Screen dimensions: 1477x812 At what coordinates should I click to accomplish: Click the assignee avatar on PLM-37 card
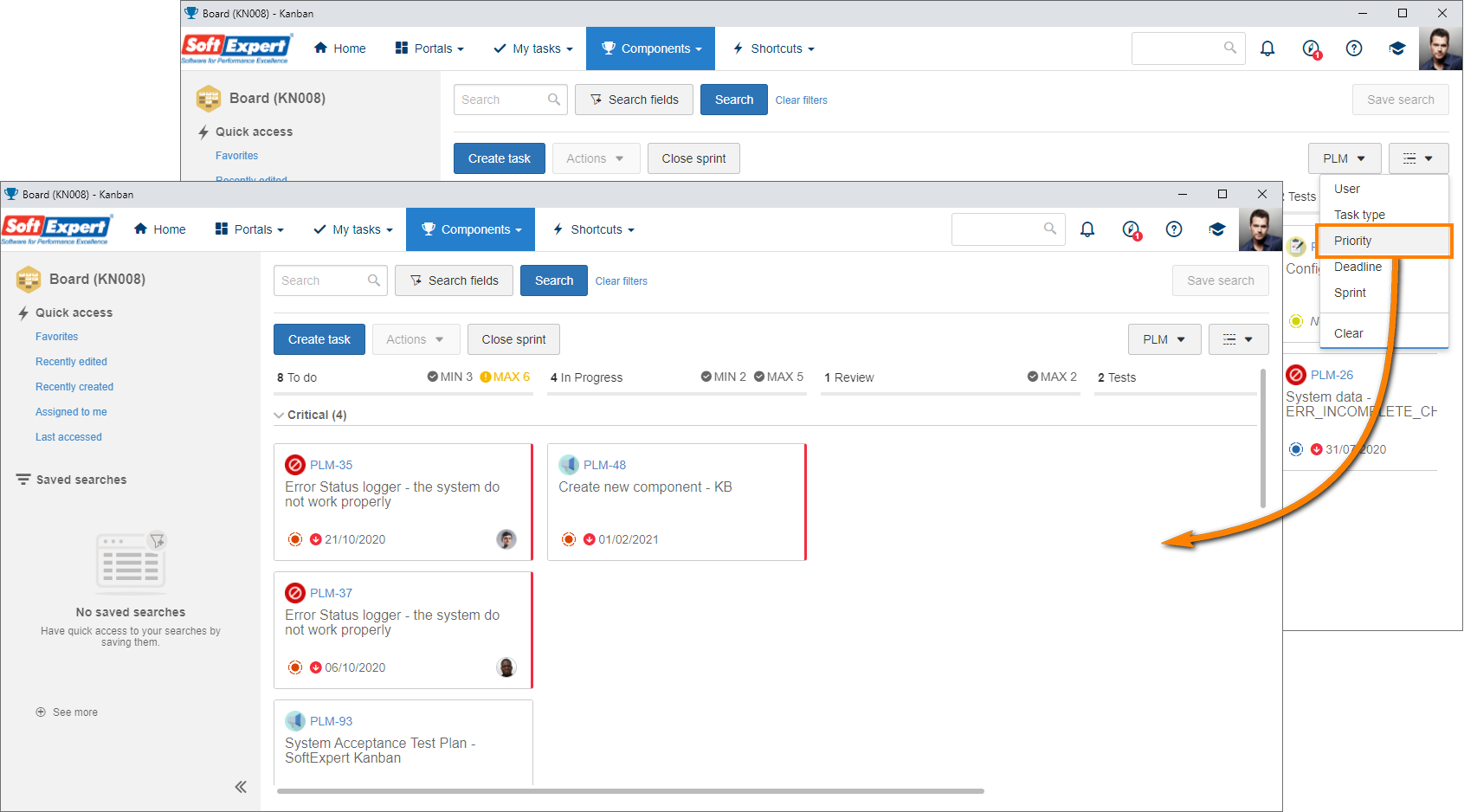[x=506, y=667]
